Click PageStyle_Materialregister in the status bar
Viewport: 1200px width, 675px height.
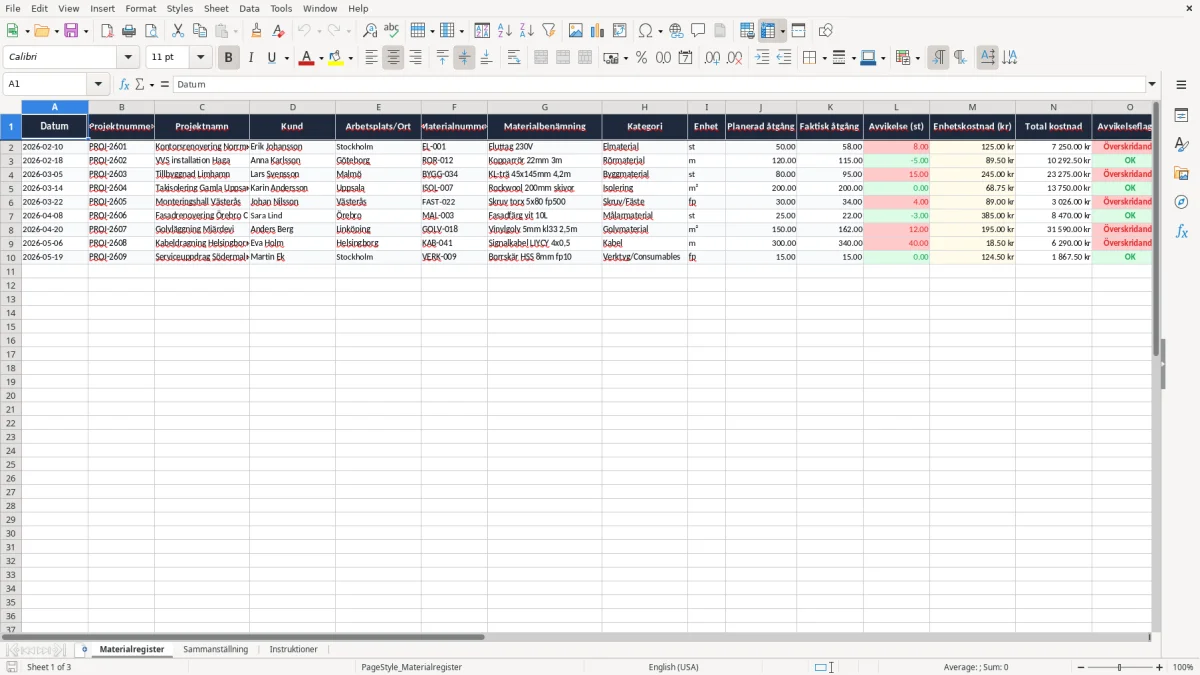click(411, 667)
